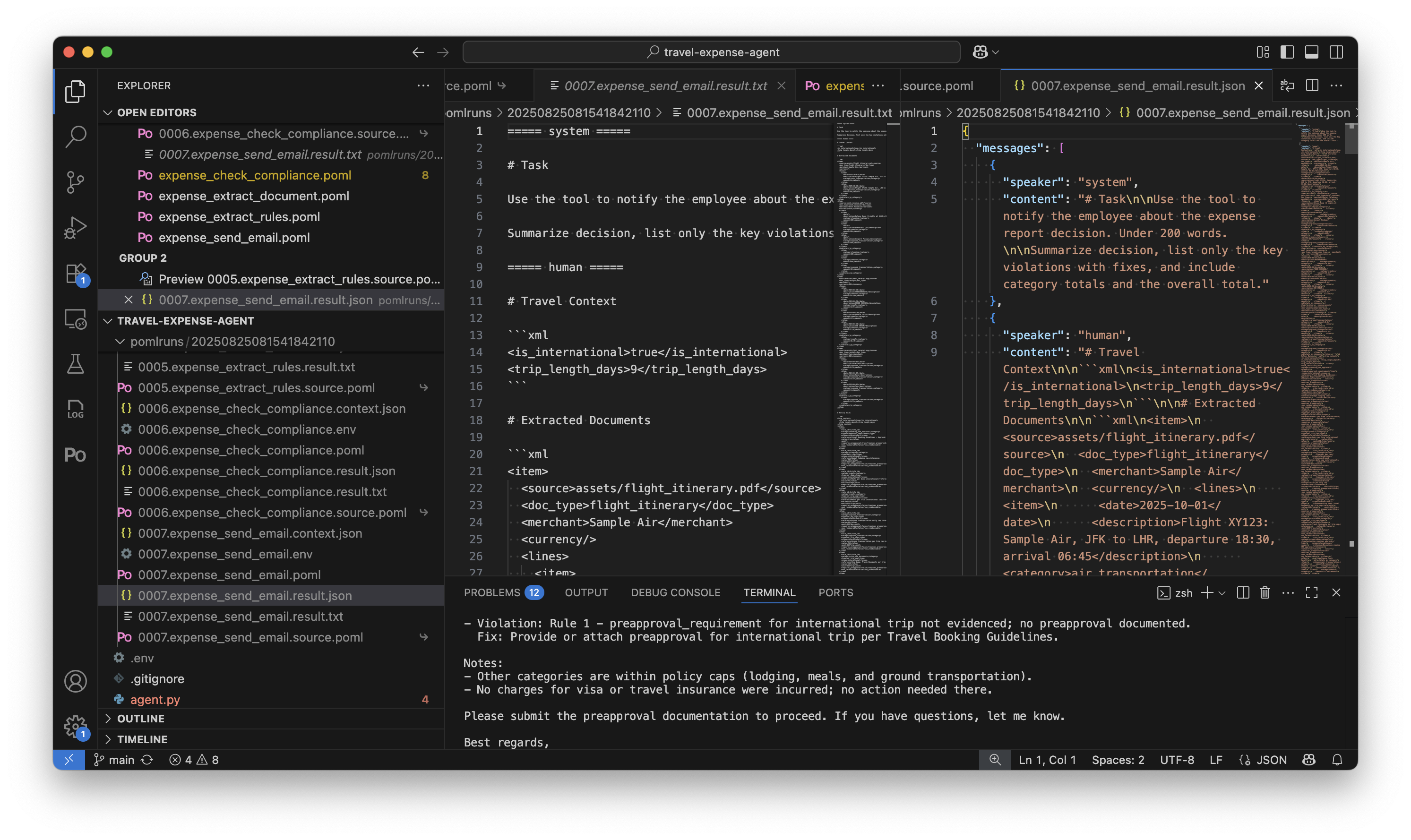The width and height of the screenshot is (1411, 840).
Task: Switch to the Problems tab
Action: pyautogui.click(x=503, y=592)
